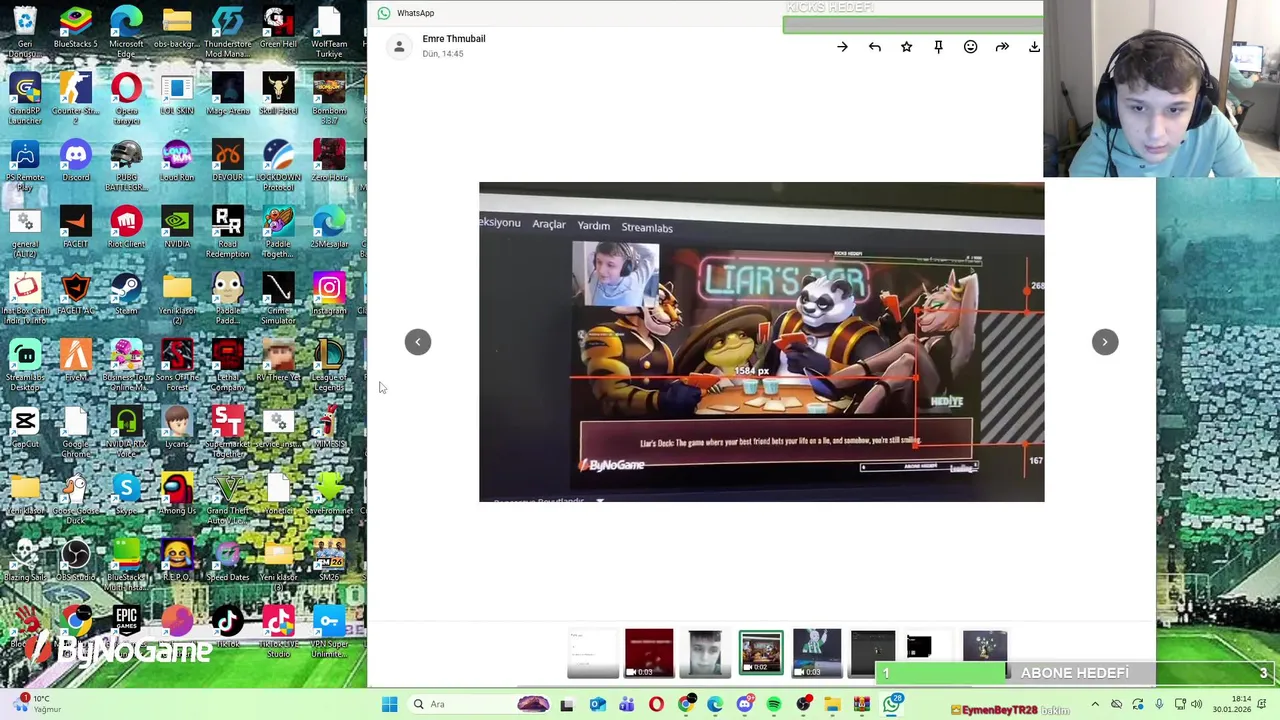Open the FACEIT desktop shortcut
This screenshot has width=1280, height=720.
pos(76,228)
